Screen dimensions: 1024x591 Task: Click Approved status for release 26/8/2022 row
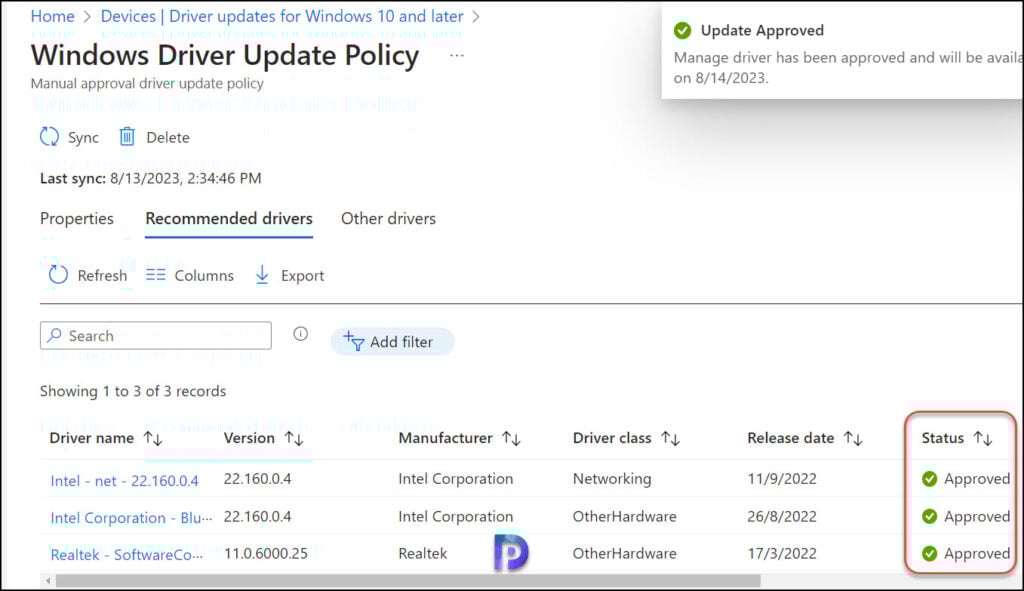tap(966, 517)
